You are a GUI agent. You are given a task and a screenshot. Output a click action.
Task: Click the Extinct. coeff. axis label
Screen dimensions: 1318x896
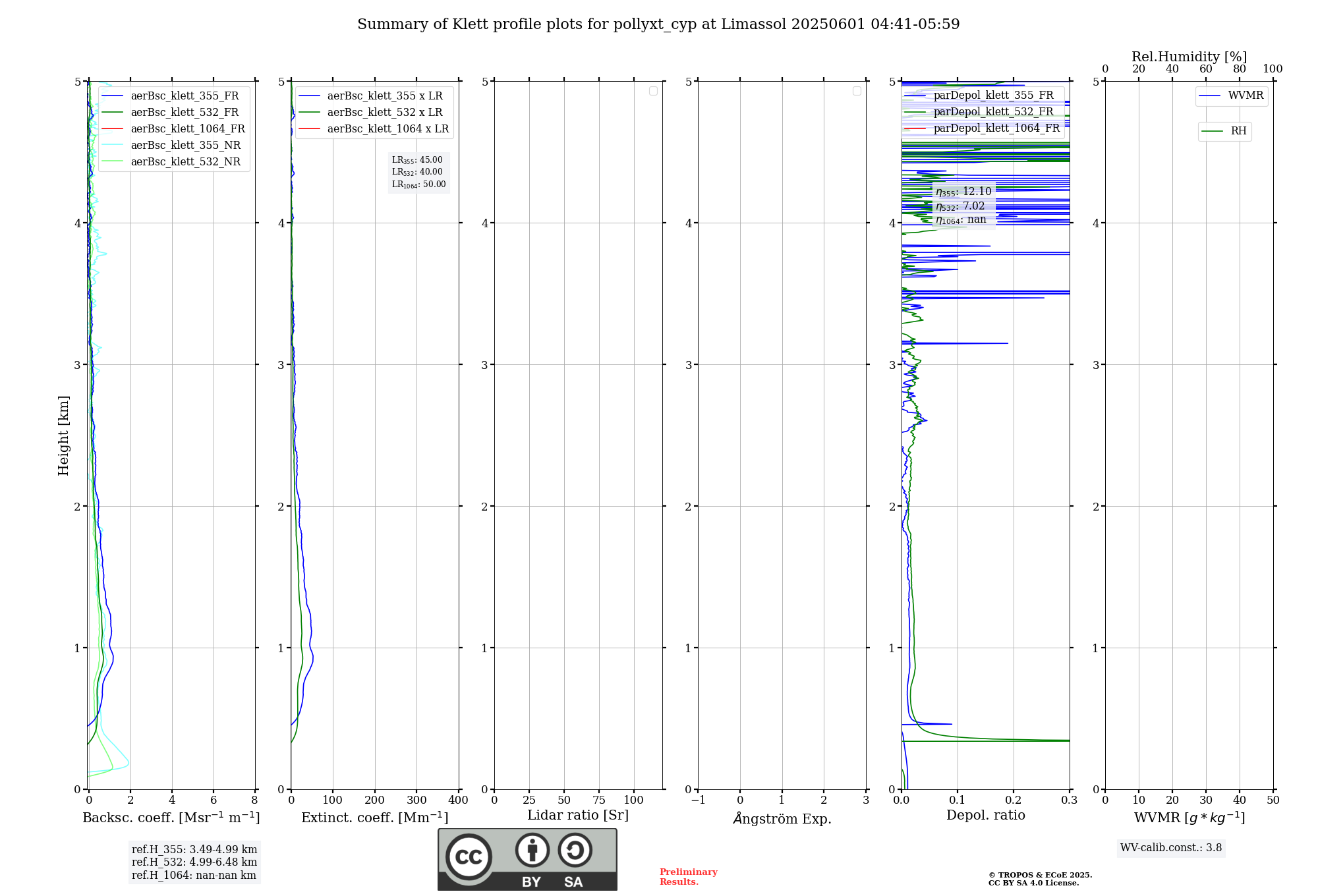click(375, 818)
